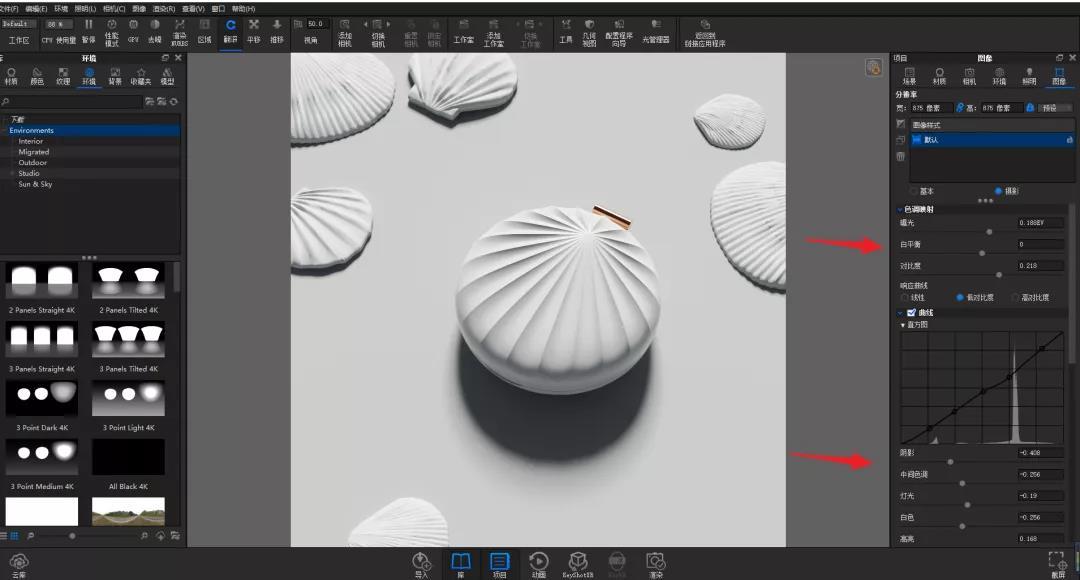Open the Edit (编辑) menu

36,9
